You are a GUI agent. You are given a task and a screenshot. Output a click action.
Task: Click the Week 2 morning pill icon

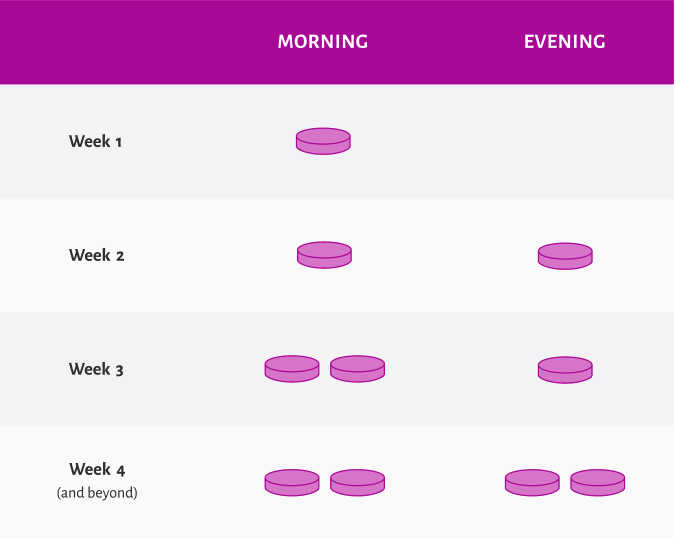[324, 255]
